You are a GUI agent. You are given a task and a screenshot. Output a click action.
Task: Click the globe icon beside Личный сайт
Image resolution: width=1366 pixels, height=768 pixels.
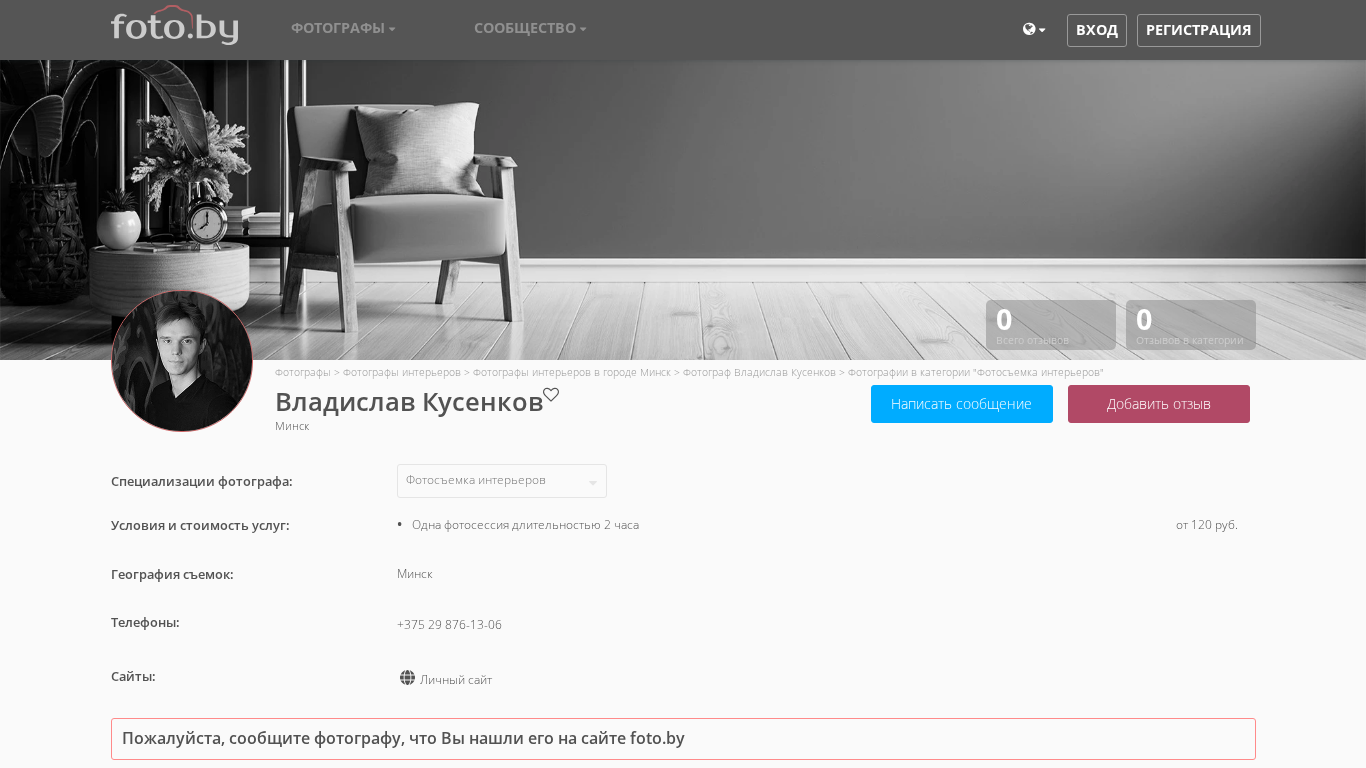coord(407,678)
